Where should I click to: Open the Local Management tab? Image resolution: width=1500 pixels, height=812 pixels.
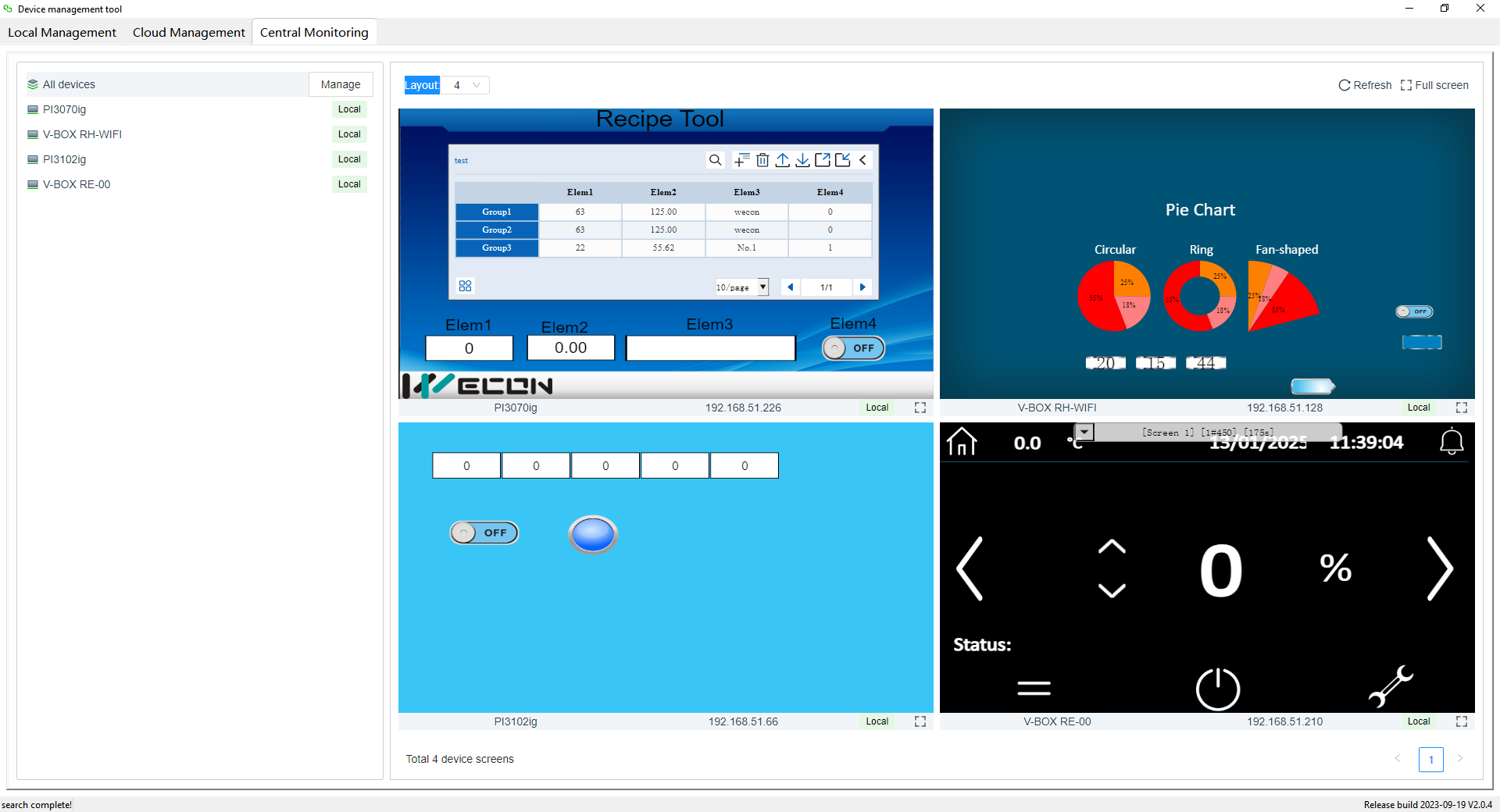click(62, 32)
